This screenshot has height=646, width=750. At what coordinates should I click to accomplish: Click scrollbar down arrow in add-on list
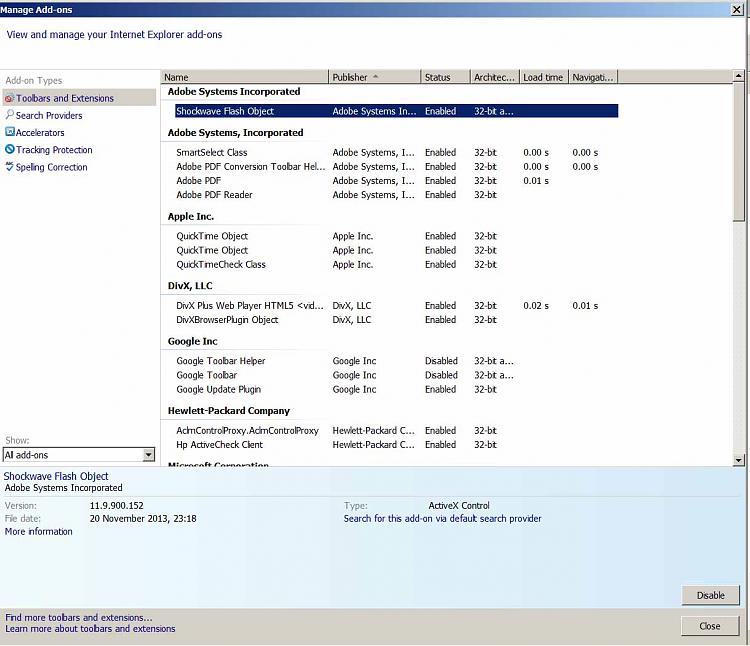pos(739,460)
